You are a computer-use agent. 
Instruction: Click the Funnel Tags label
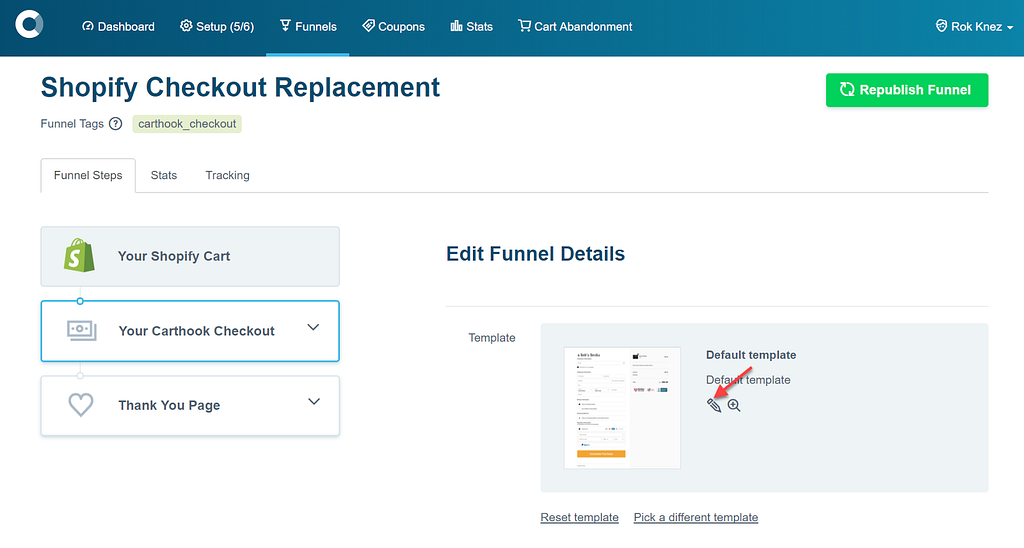(x=72, y=124)
